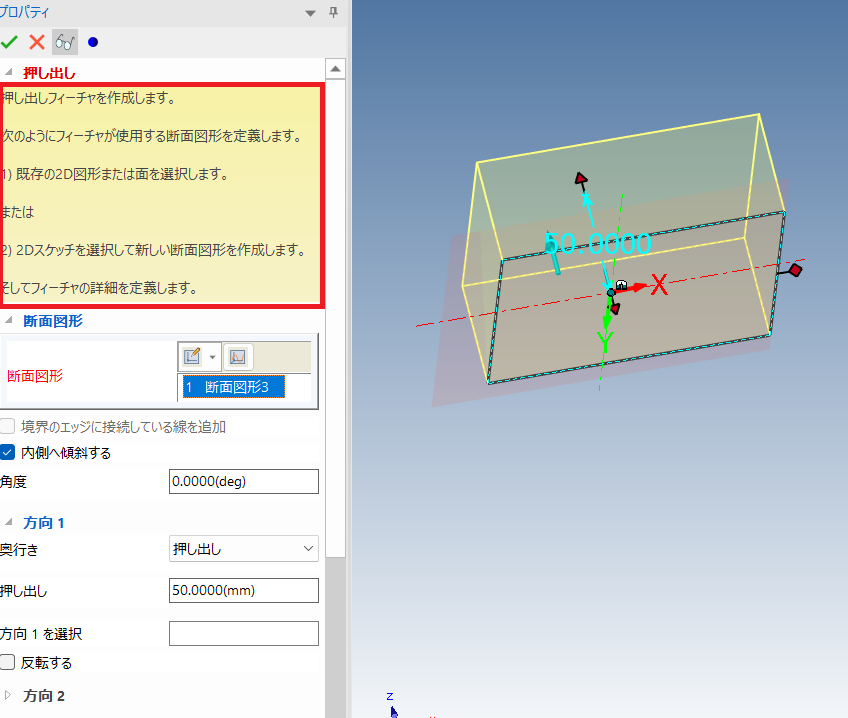
Task: Enable the 反転する checkbox
Action: tap(6, 662)
